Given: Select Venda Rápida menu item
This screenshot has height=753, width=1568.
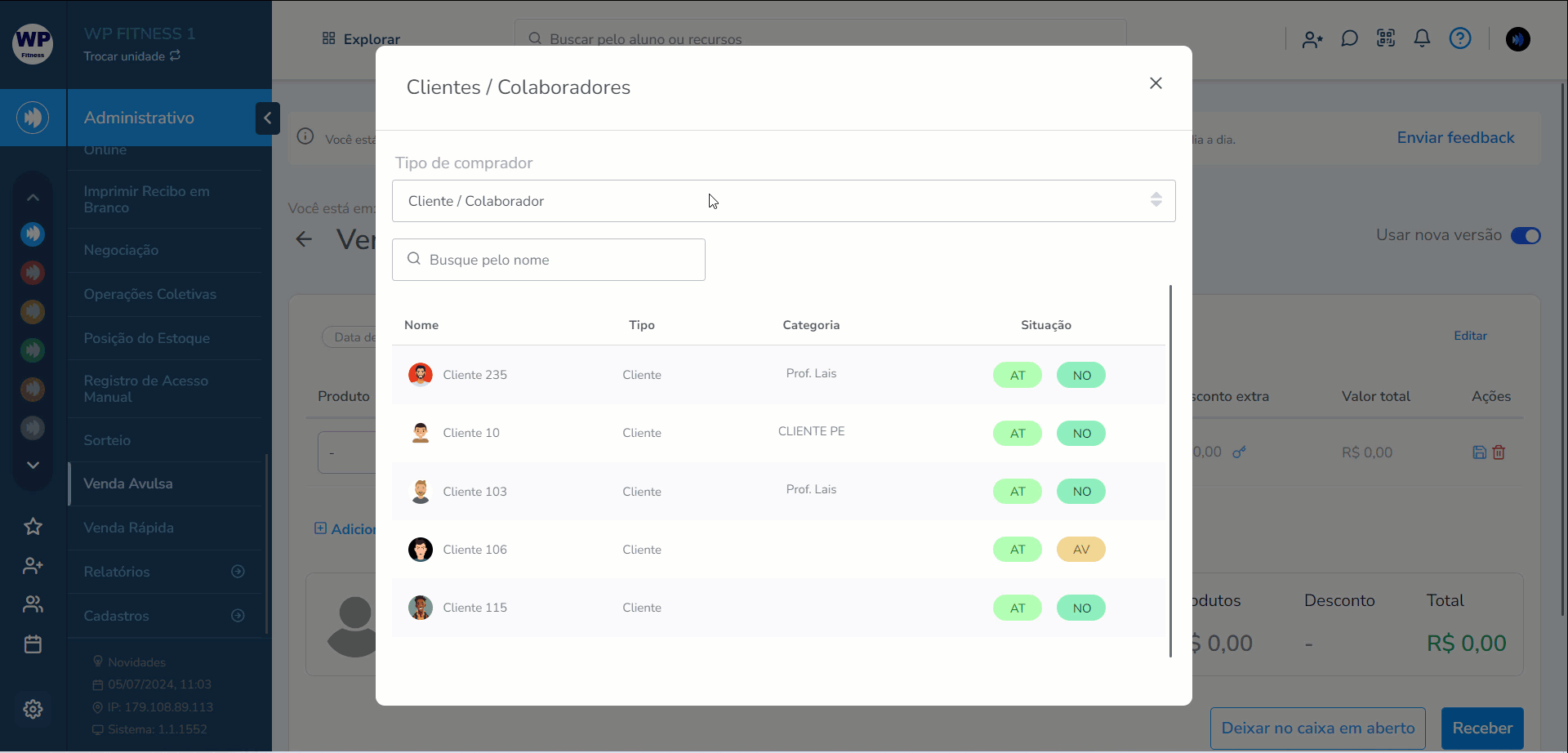Looking at the screenshot, I should (x=128, y=528).
